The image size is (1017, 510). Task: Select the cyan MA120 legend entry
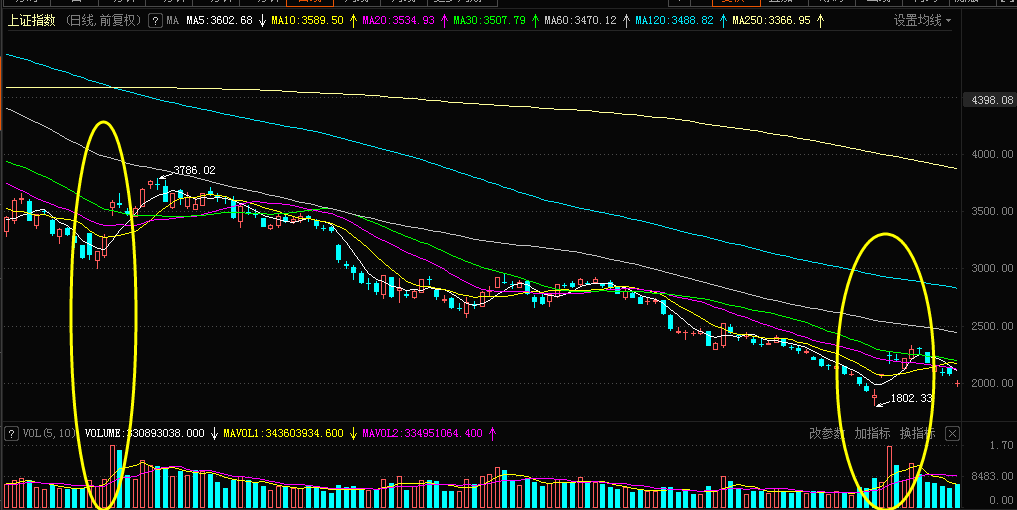pos(675,21)
